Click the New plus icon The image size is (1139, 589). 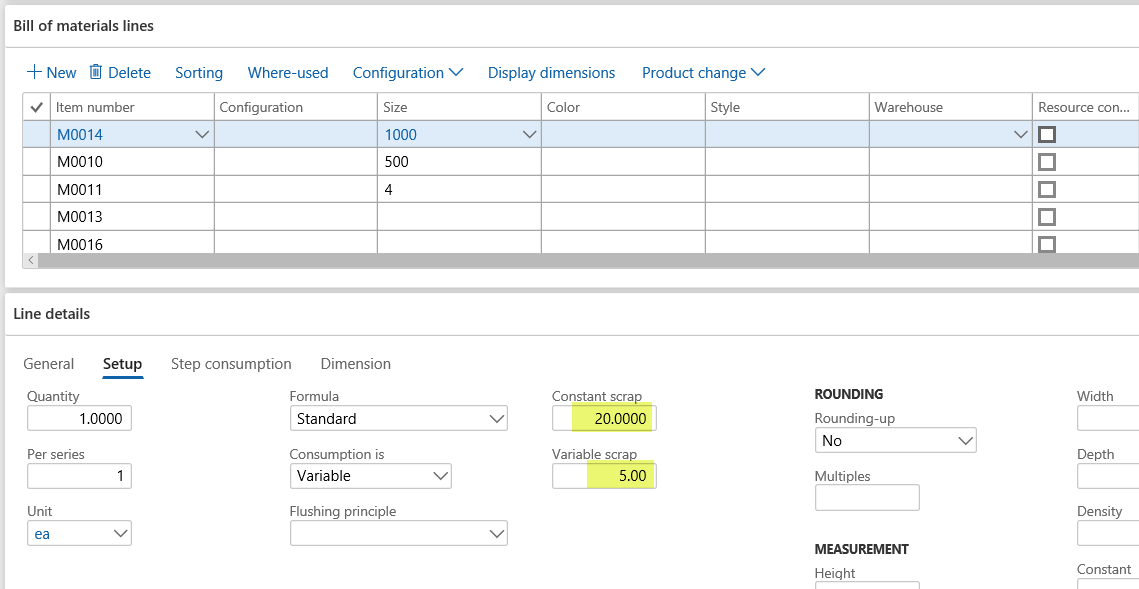[x=34, y=72]
